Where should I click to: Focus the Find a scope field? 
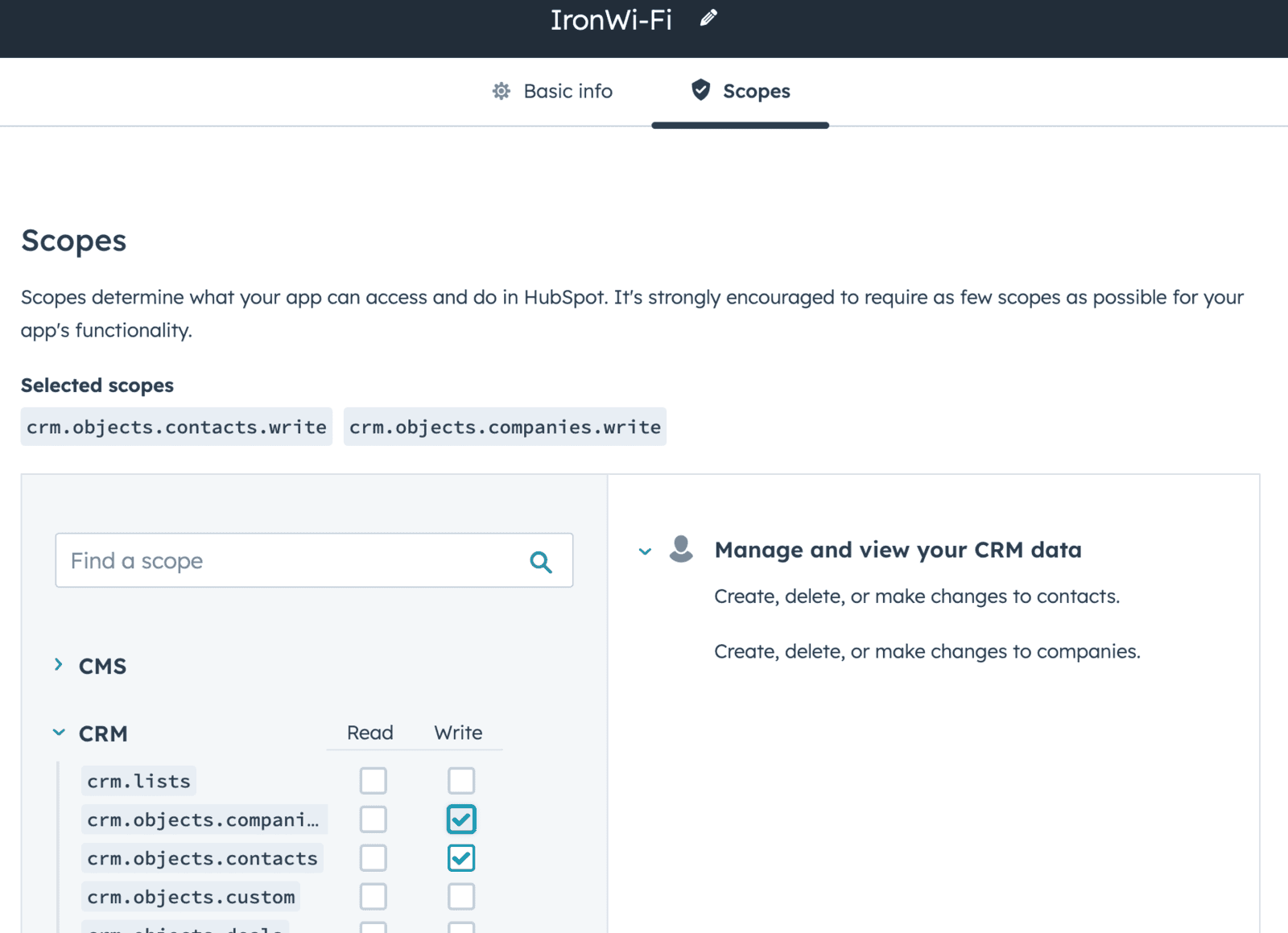pyautogui.click(x=314, y=560)
